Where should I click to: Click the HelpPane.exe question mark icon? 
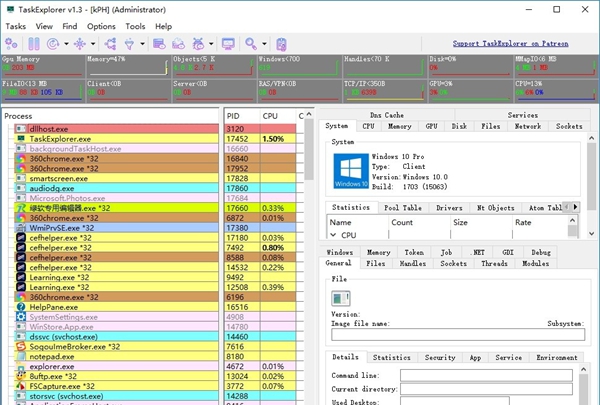coord(21,307)
